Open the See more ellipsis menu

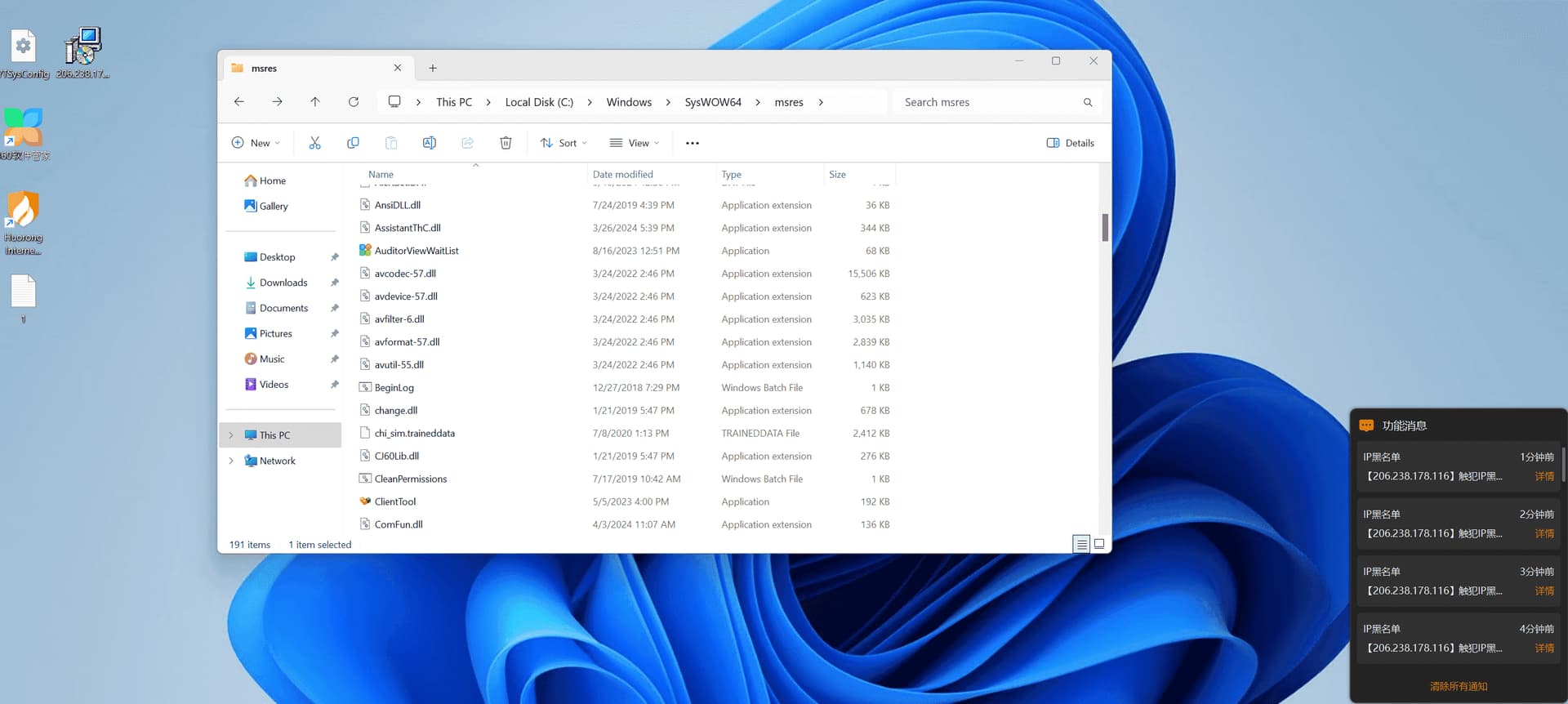693,143
